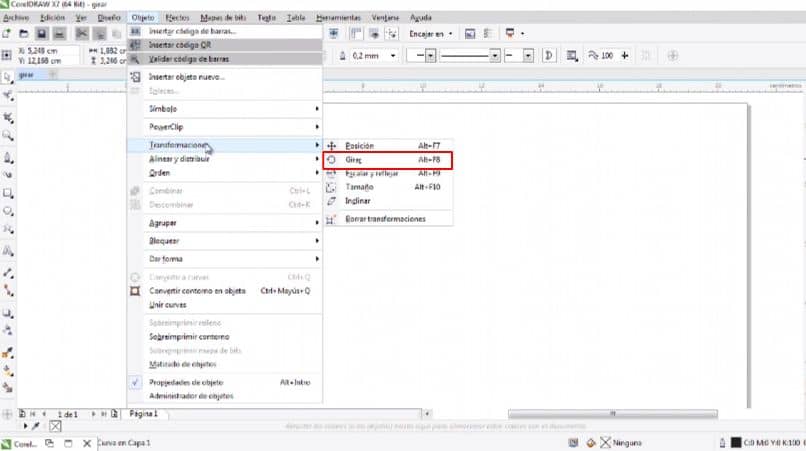Select the Rectangle tool in the toolbox

(7, 194)
